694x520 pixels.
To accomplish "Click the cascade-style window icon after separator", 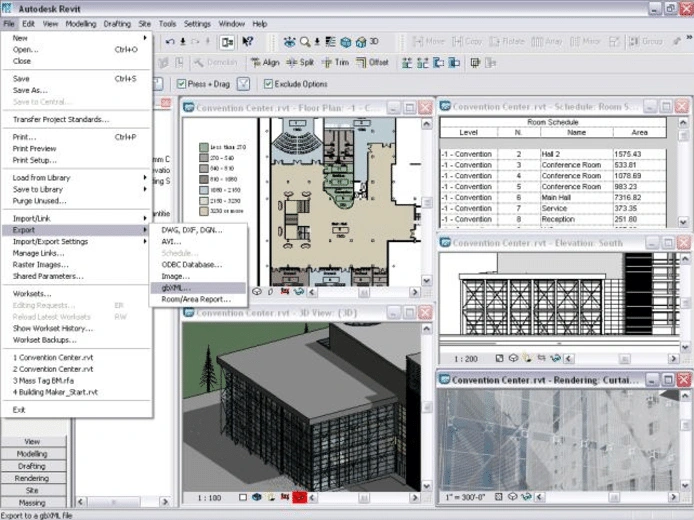I will [475, 63].
